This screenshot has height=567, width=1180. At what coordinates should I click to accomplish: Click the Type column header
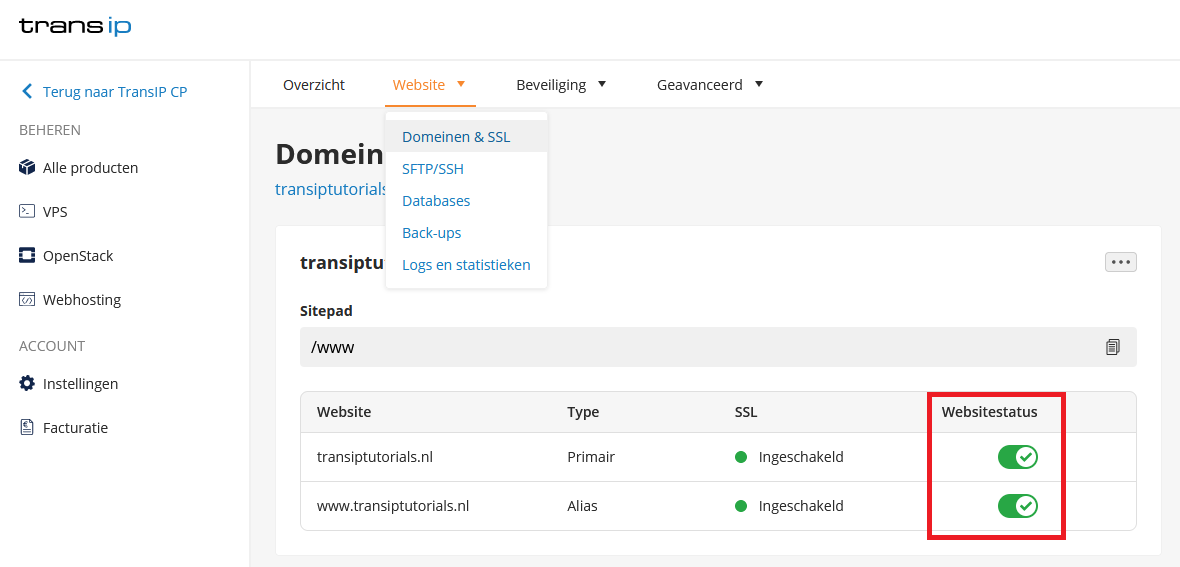pos(583,412)
